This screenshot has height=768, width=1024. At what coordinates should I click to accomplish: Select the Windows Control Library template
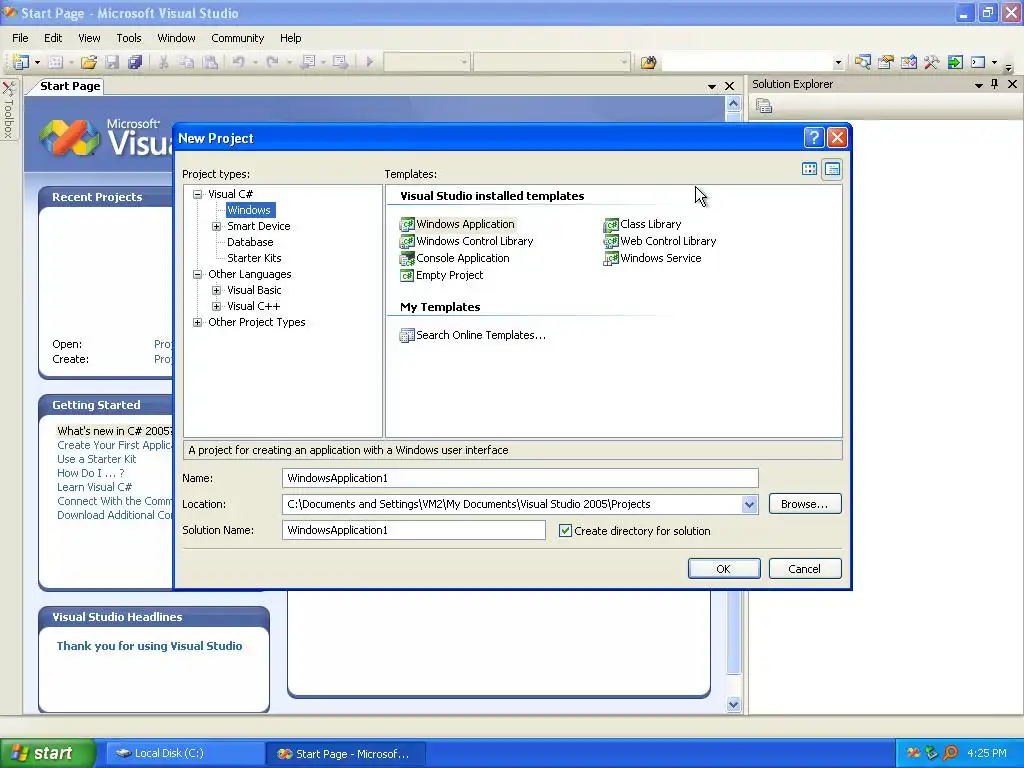point(466,241)
